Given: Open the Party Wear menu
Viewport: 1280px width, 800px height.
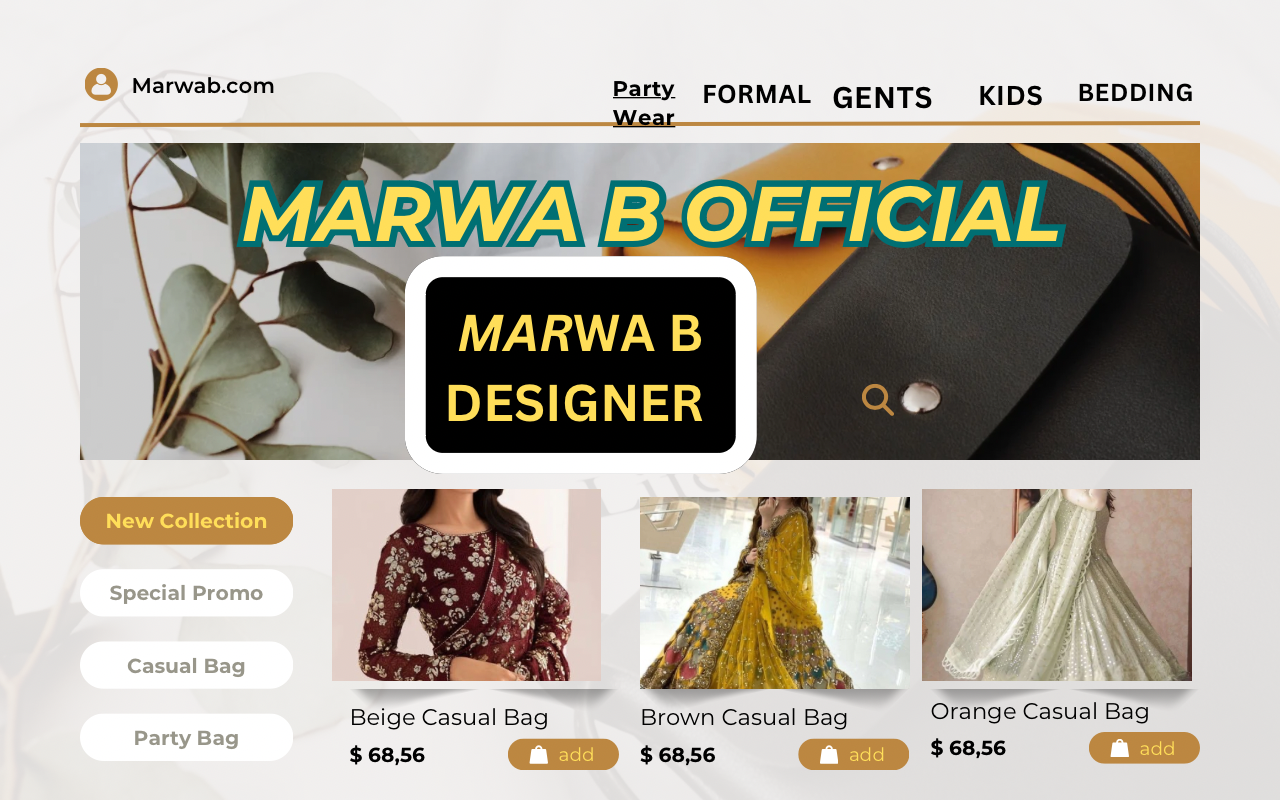Looking at the screenshot, I should [x=644, y=103].
